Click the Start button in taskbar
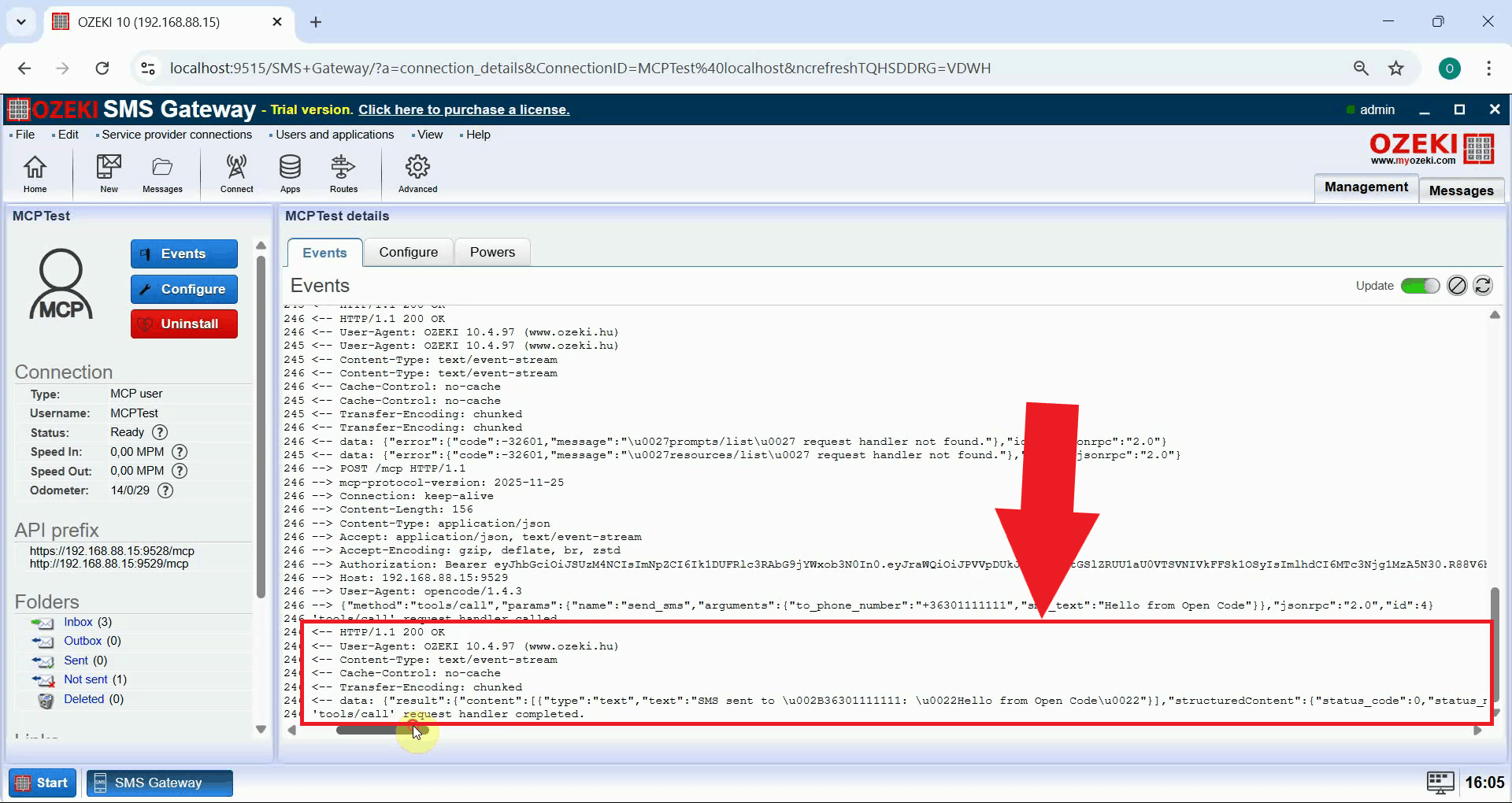 43,783
